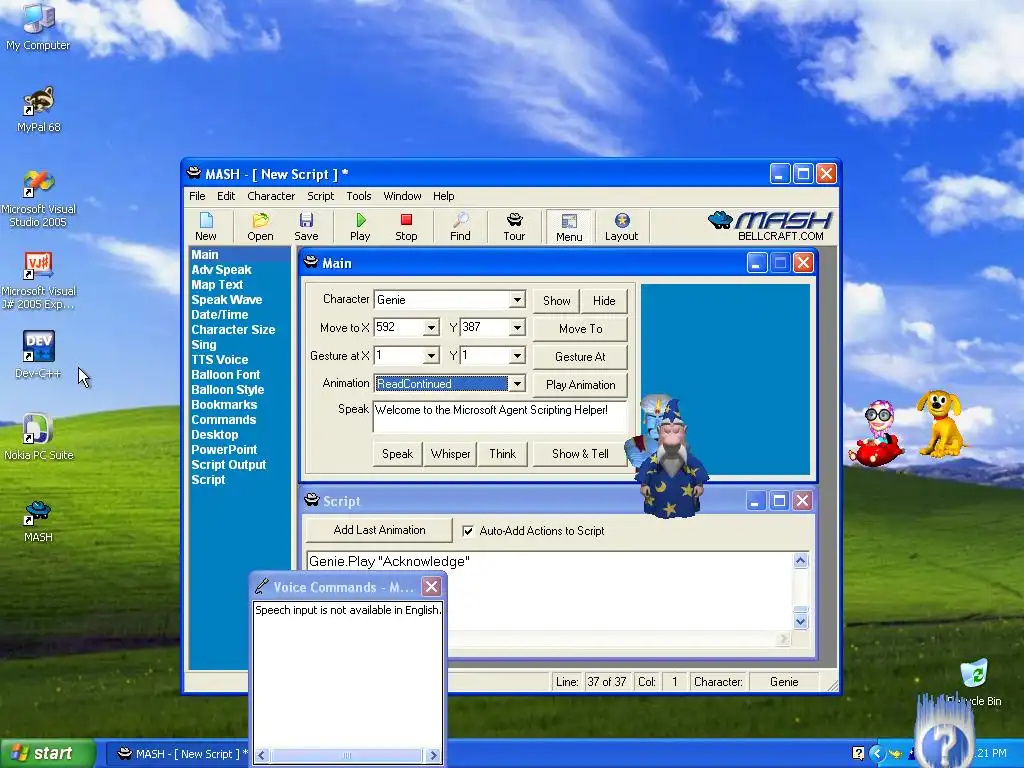Click the Script editor scroll up arrow
Screen dimensions: 1024x768
[x=801, y=561]
